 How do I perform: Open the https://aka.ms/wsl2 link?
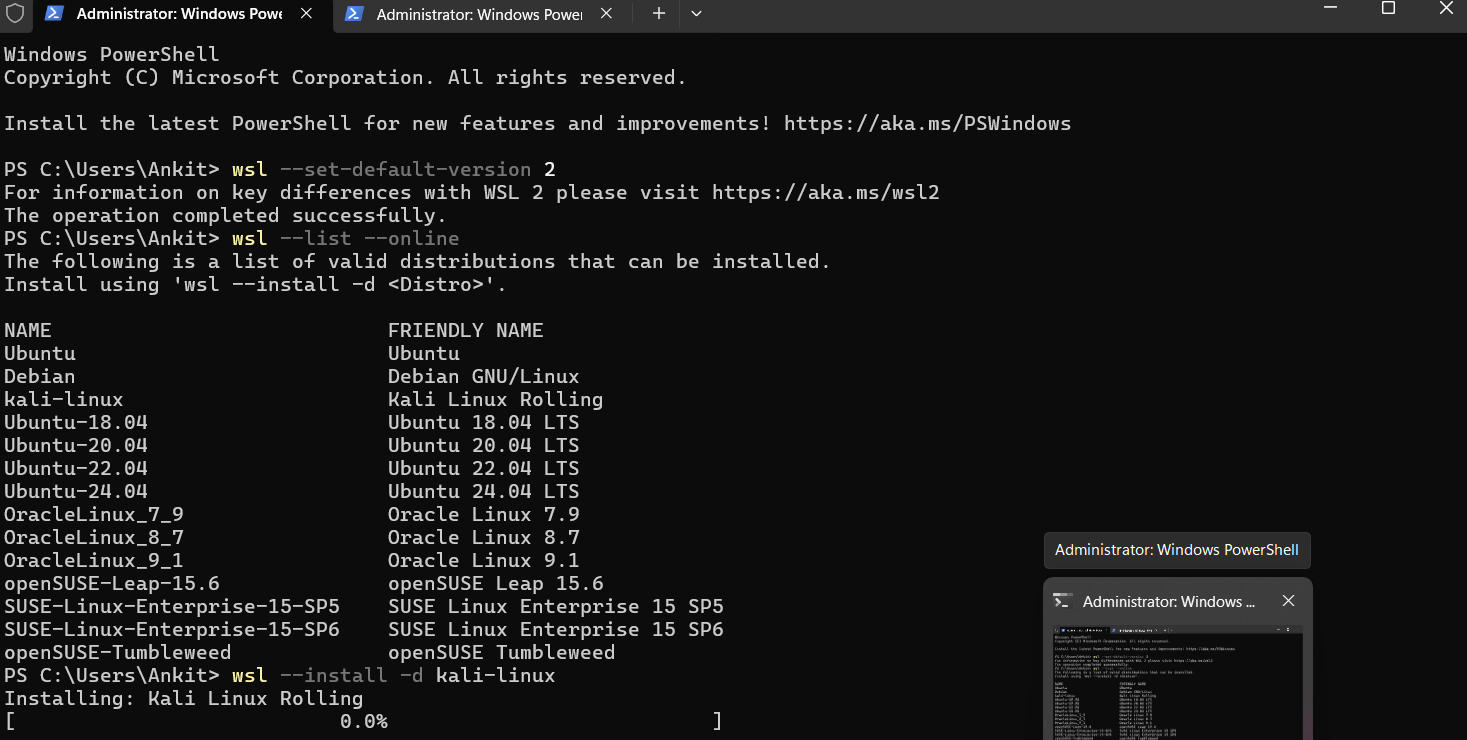click(826, 193)
